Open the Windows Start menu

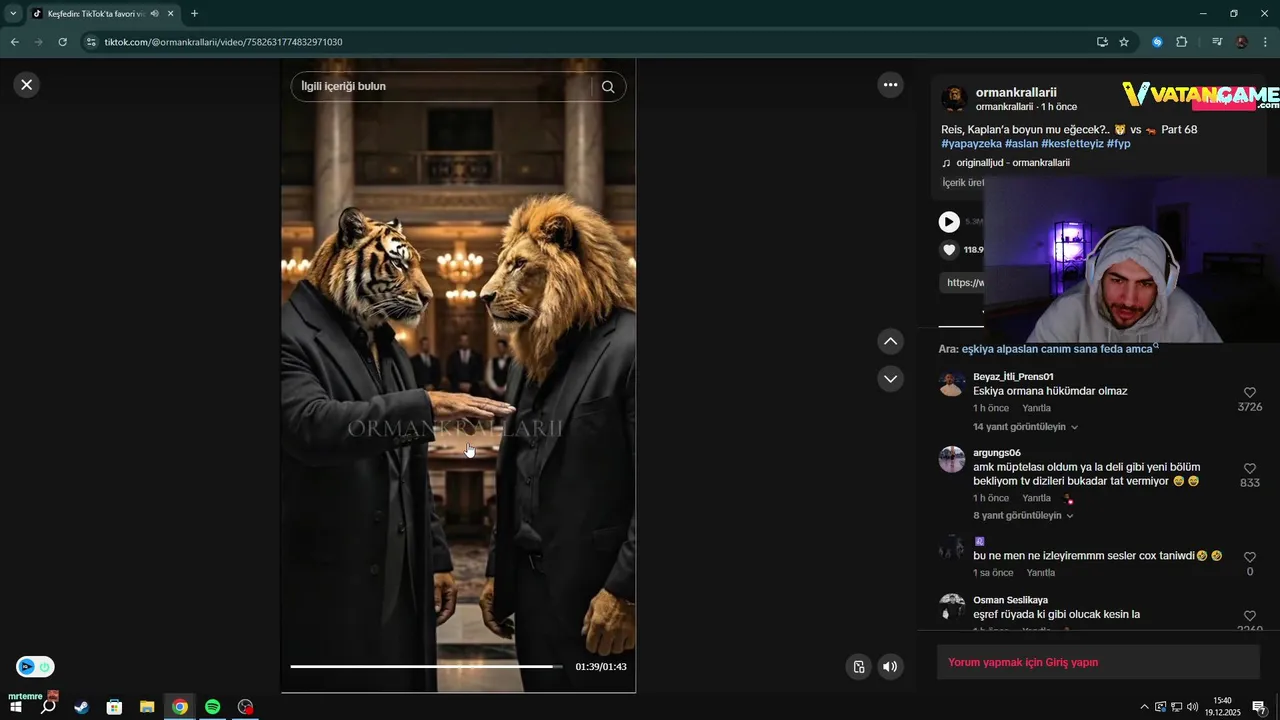15,707
